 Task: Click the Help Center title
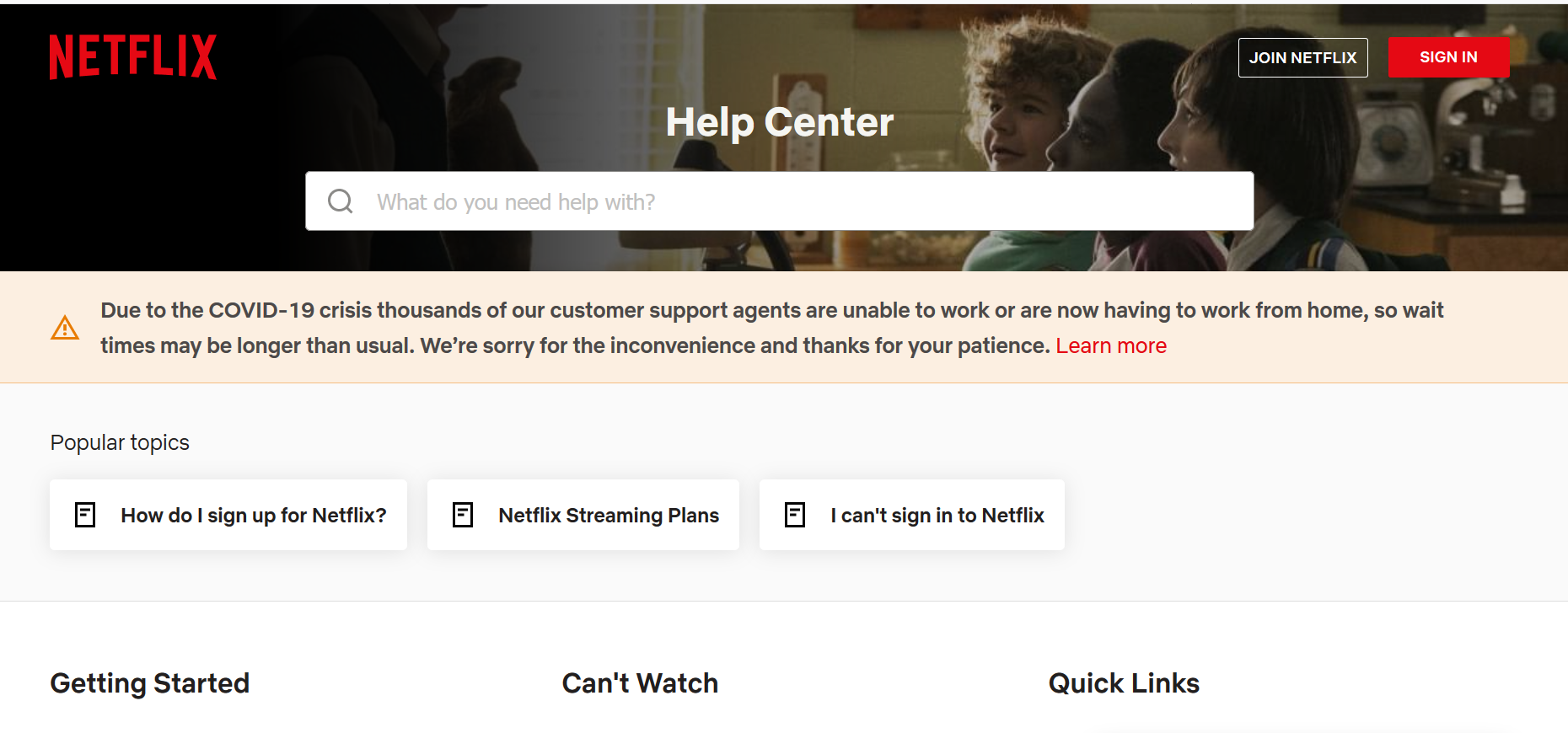click(x=780, y=122)
